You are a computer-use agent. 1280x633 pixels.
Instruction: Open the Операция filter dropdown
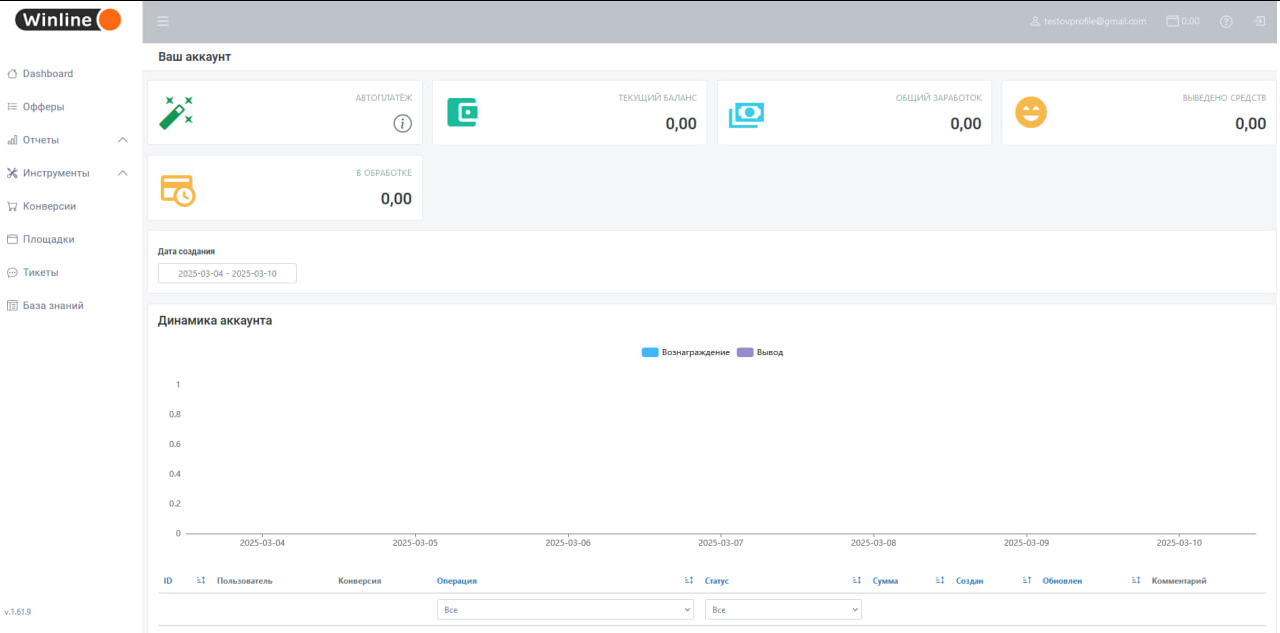[x=565, y=609]
